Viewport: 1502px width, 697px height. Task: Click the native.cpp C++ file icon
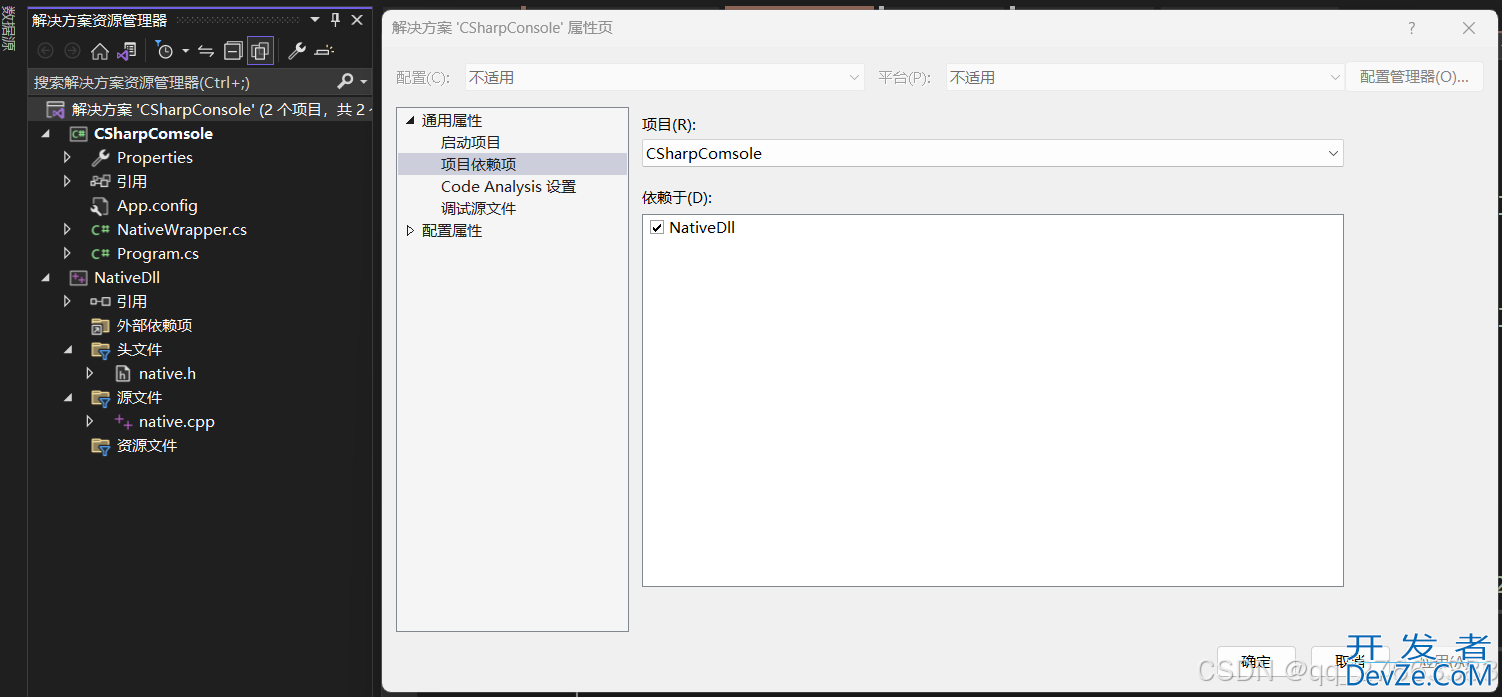pos(123,421)
